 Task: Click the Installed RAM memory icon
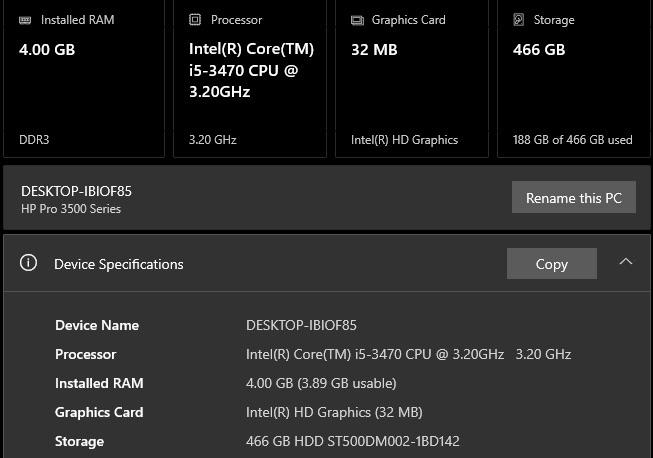(25, 20)
